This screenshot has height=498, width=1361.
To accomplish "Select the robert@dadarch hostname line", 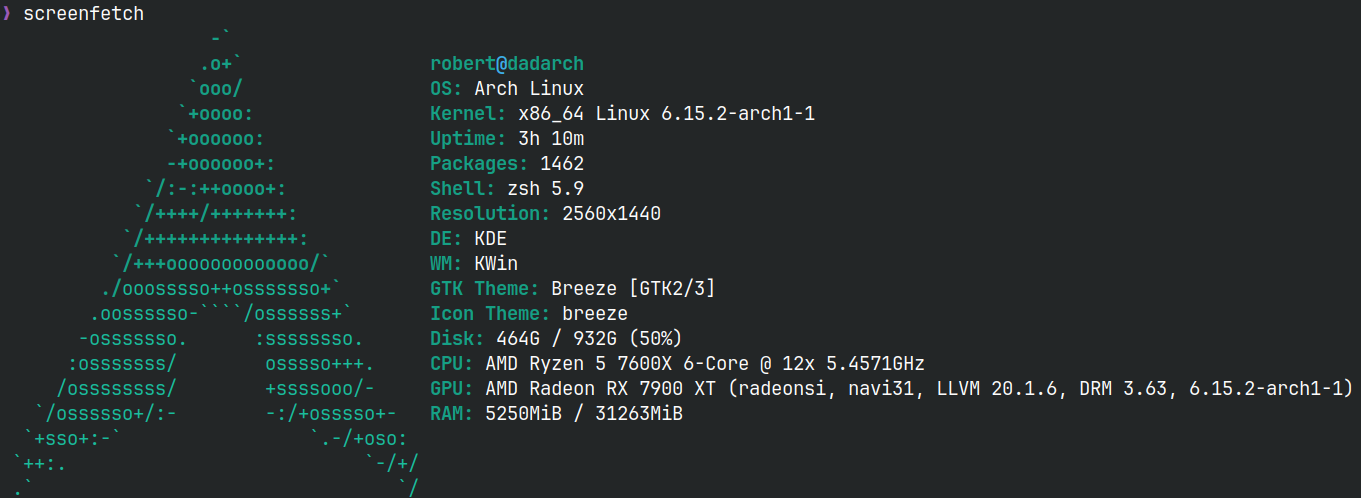I will point(506,63).
